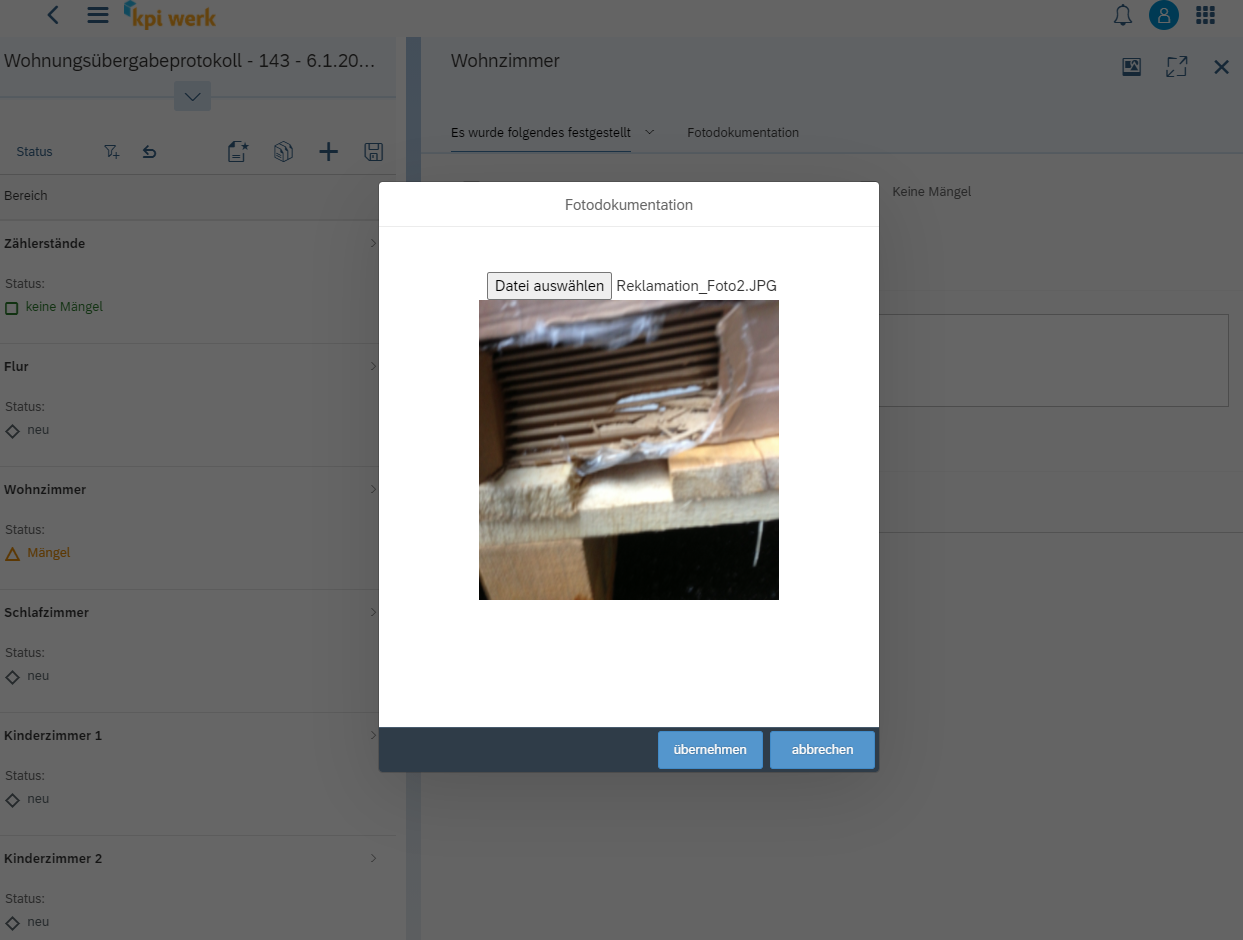The height and width of the screenshot is (940, 1243).
Task: Click the Reklamation_Foto2 photo thumbnail
Action: tap(629, 449)
